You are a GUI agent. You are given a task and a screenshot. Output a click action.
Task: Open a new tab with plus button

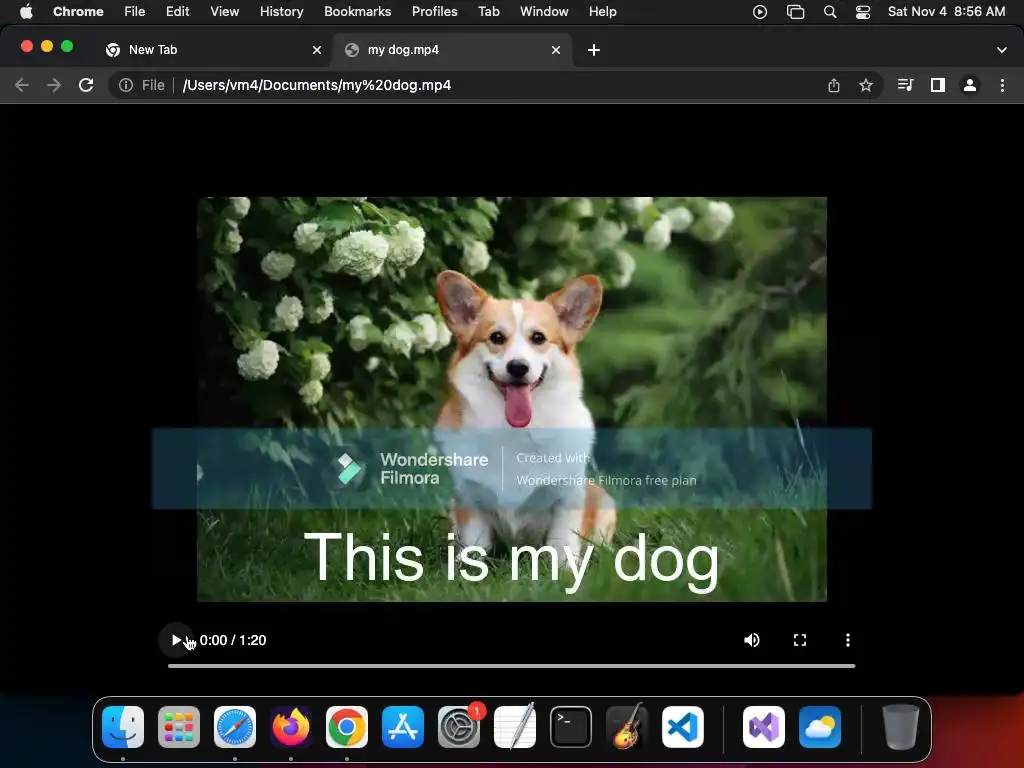click(594, 50)
